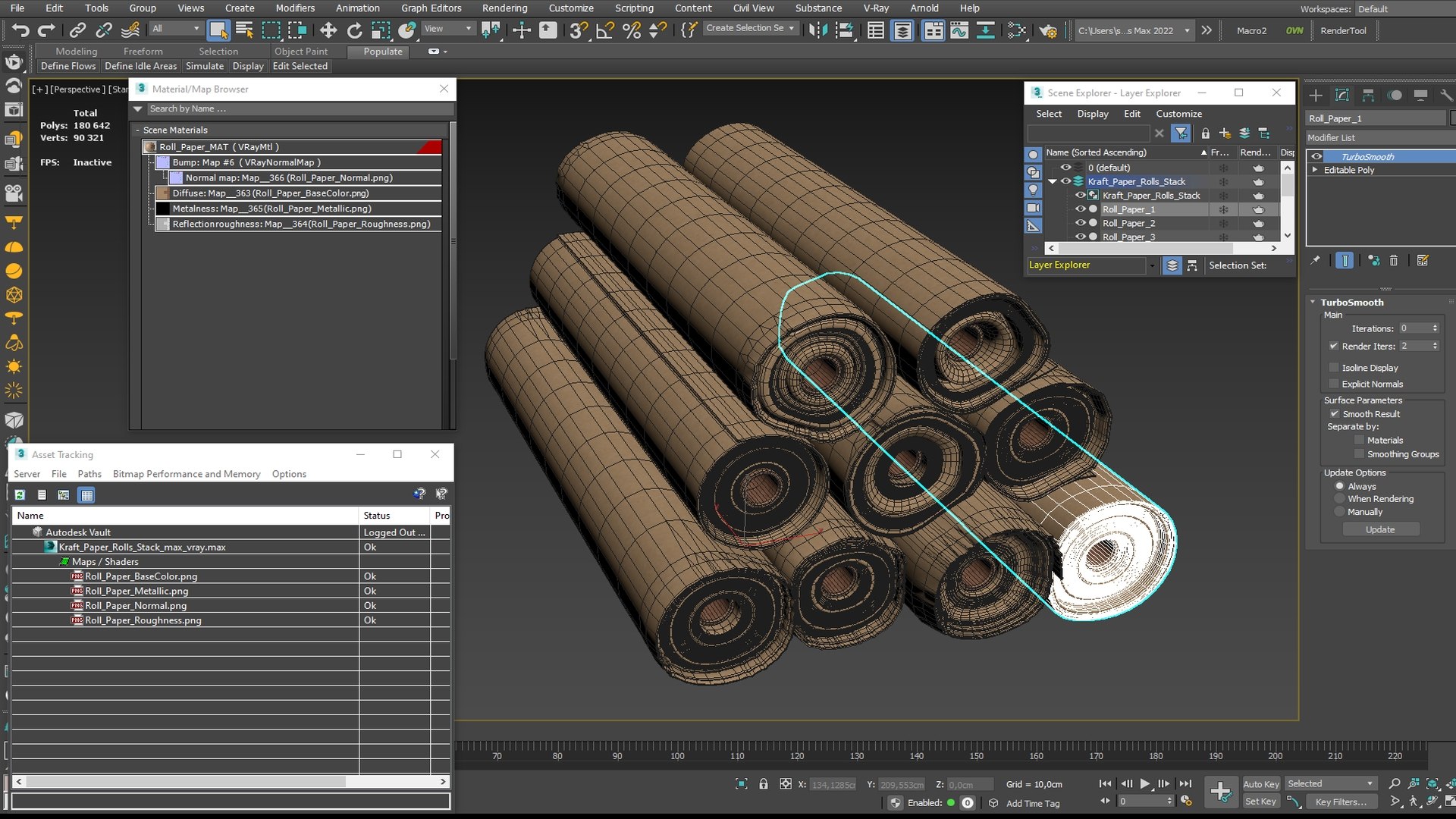Image resolution: width=1456 pixels, height=819 pixels.
Task: Select When Rendering update option
Action: click(1339, 499)
